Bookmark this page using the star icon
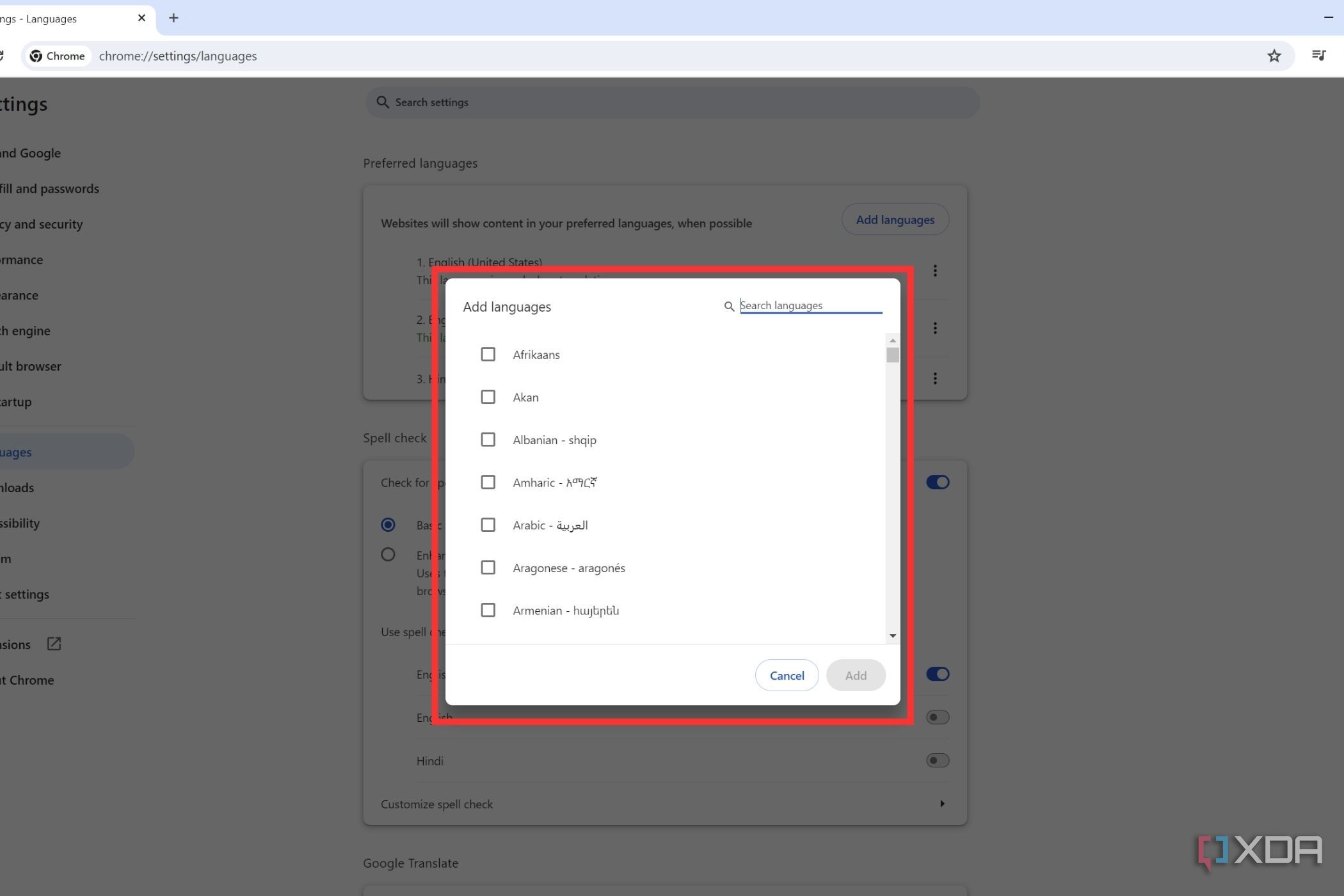This screenshot has height=896, width=1344. 1274,56
